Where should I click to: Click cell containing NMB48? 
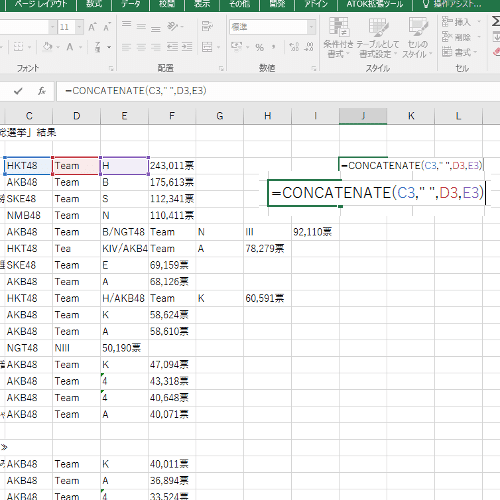[x=29, y=215]
